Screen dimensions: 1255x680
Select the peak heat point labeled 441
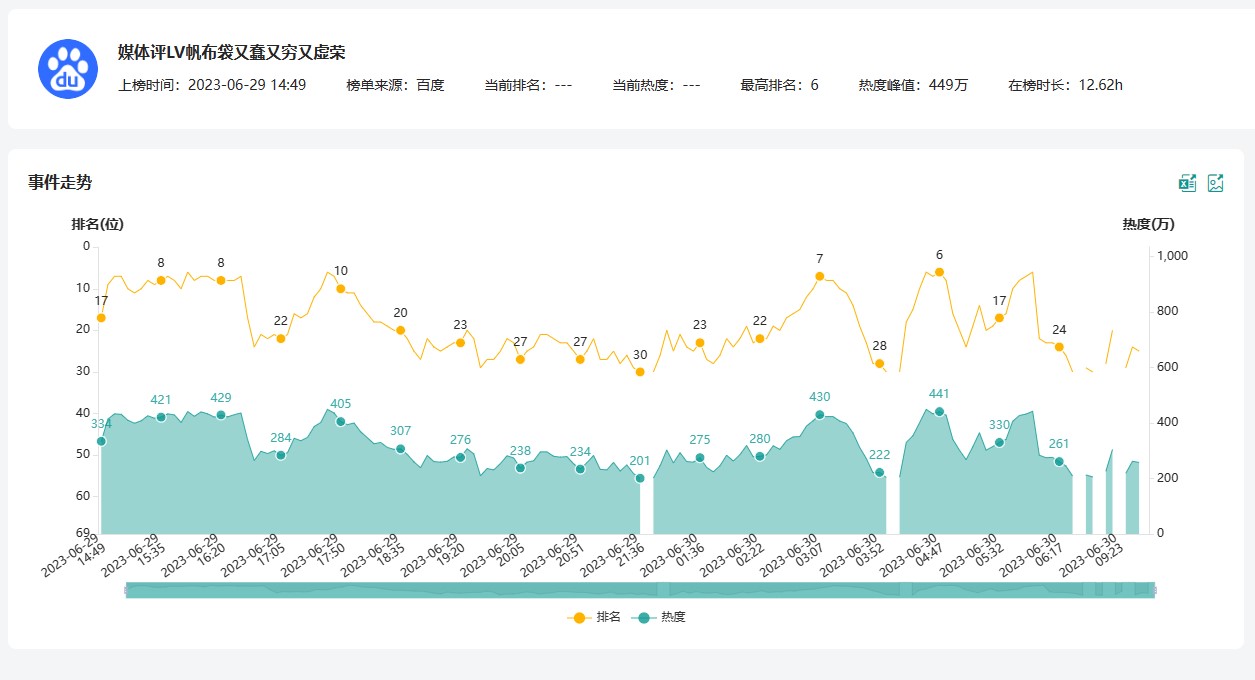(939, 412)
